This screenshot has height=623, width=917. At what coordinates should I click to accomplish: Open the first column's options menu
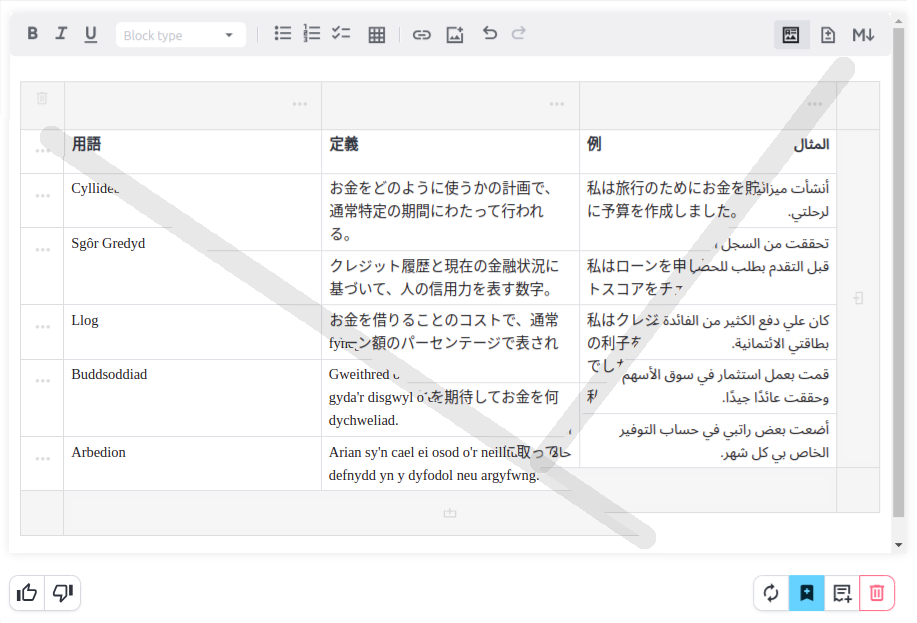(x=300, y=104)
